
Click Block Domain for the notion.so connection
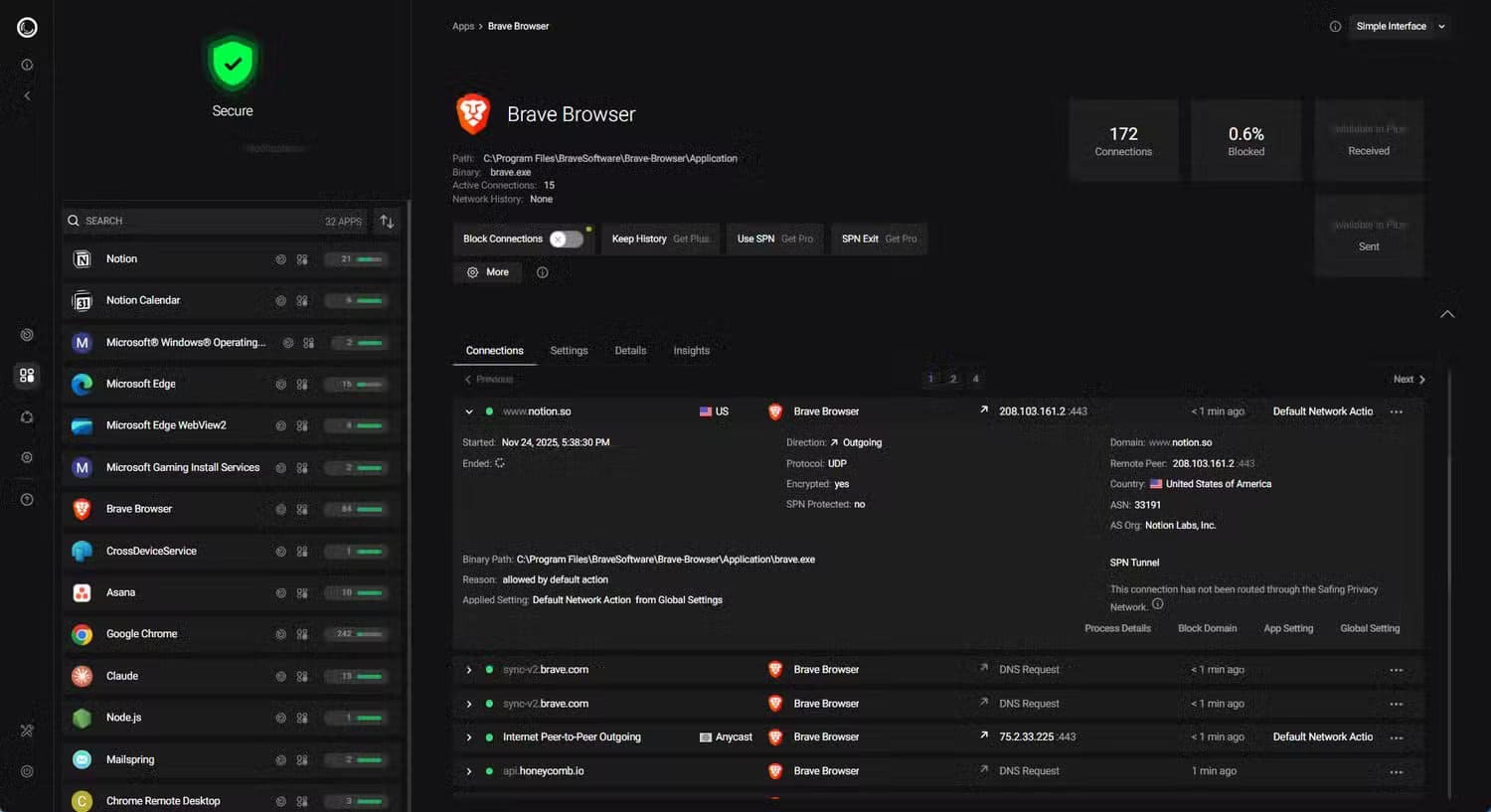(x=1207, y=628)
